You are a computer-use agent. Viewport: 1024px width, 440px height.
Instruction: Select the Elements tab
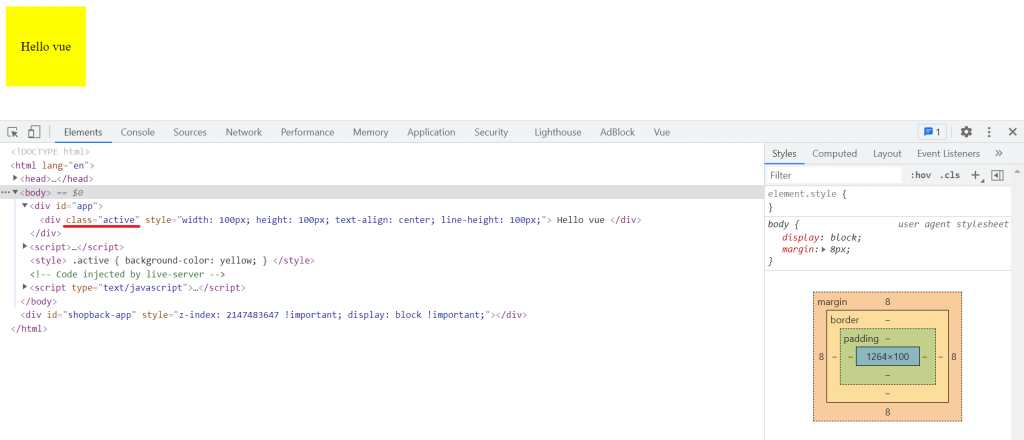[83, 132]
